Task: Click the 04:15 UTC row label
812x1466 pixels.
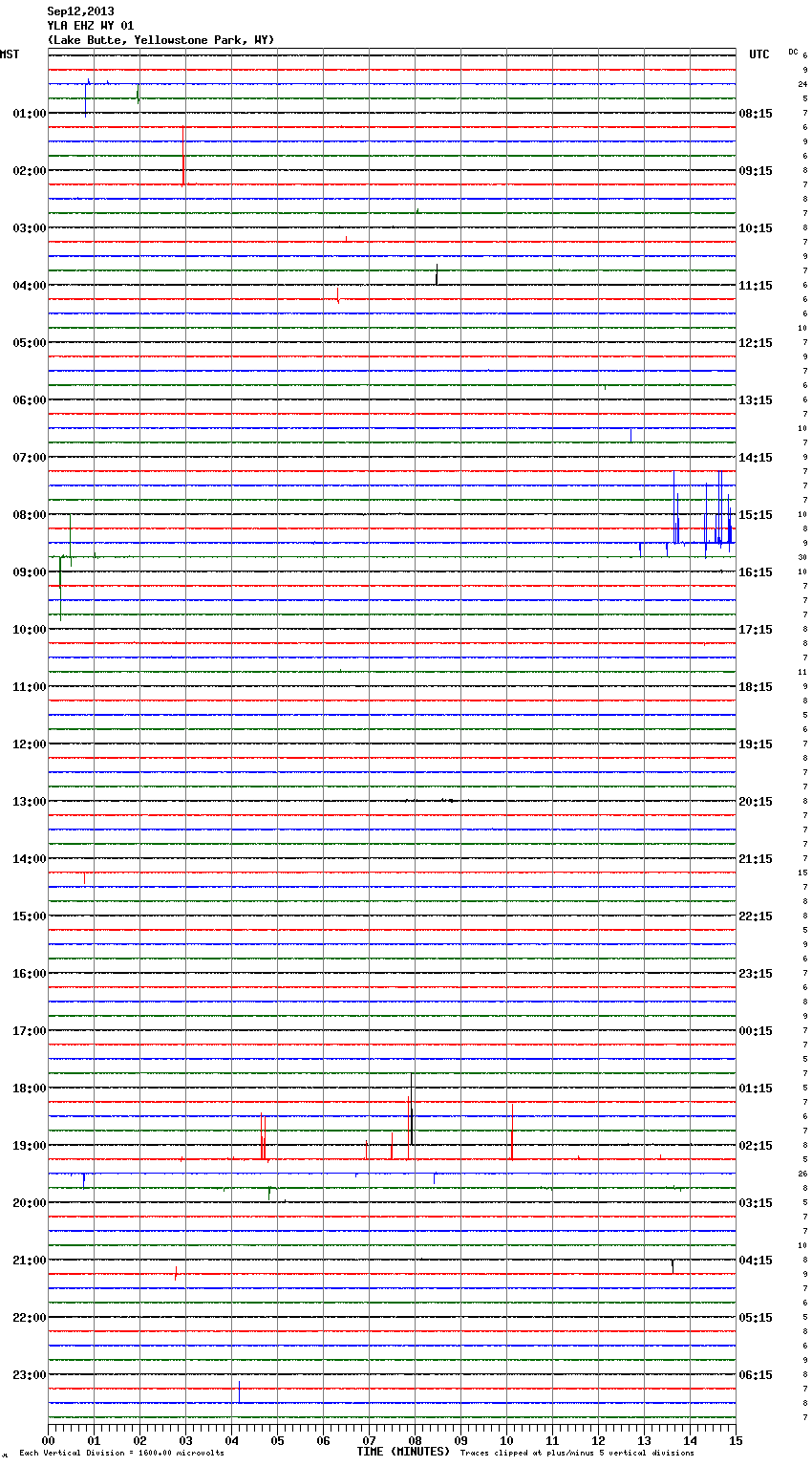Action: [x=756, y=1261]
